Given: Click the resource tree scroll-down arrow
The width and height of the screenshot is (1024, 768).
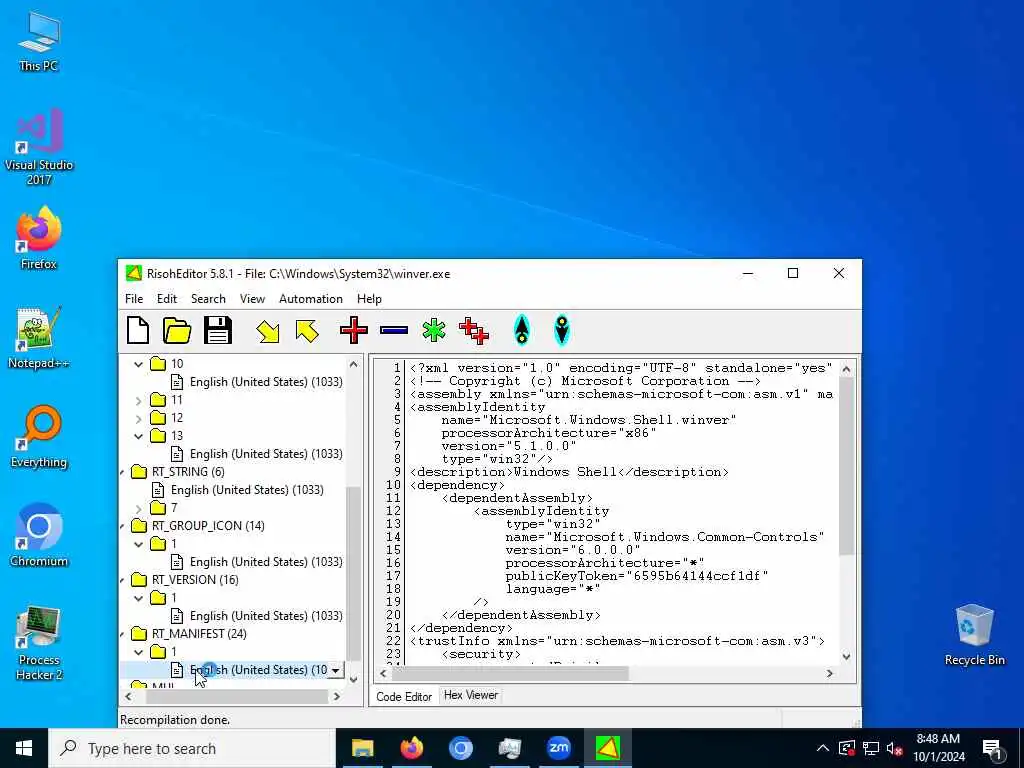Looking at the screenshot, I should (x=353, y=679).
